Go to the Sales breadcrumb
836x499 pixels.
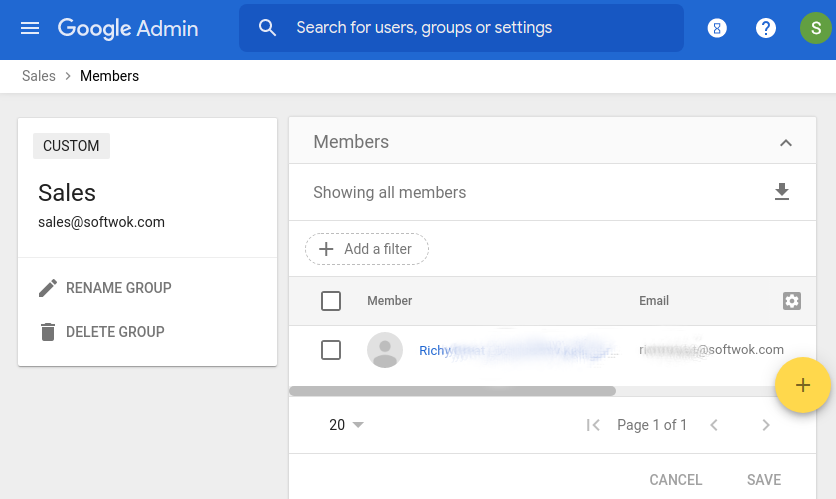(39, 76)
